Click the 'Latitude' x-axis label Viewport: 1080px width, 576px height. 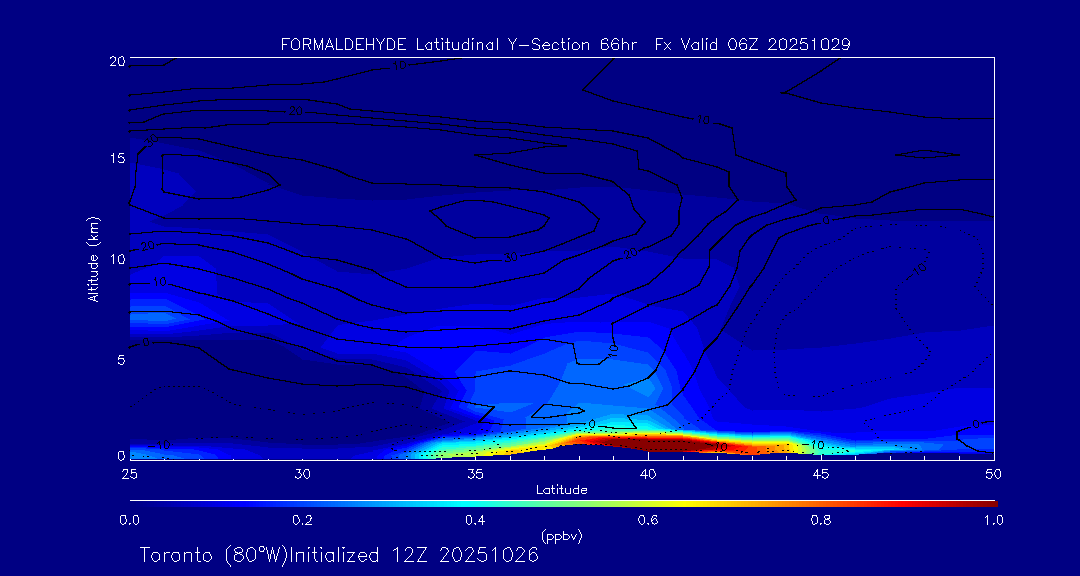tap(561, 489)
